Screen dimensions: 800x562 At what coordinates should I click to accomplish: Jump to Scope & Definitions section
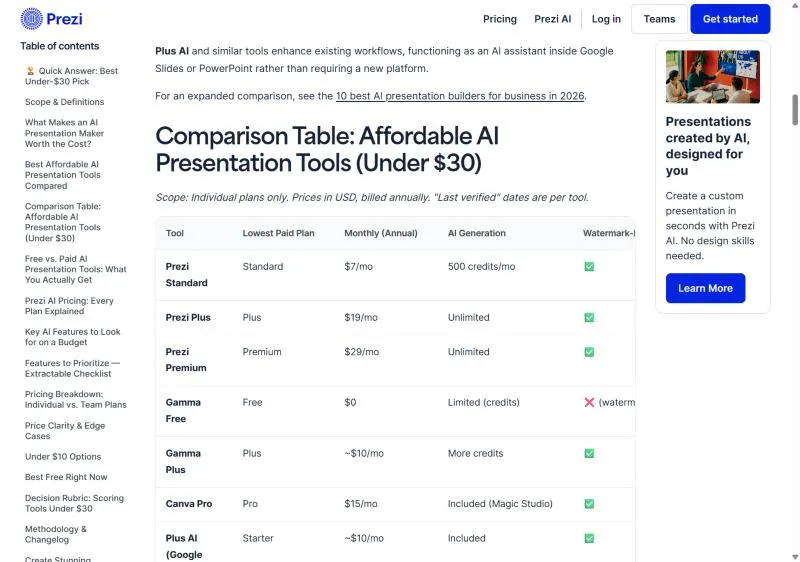[x=64, y=102]
